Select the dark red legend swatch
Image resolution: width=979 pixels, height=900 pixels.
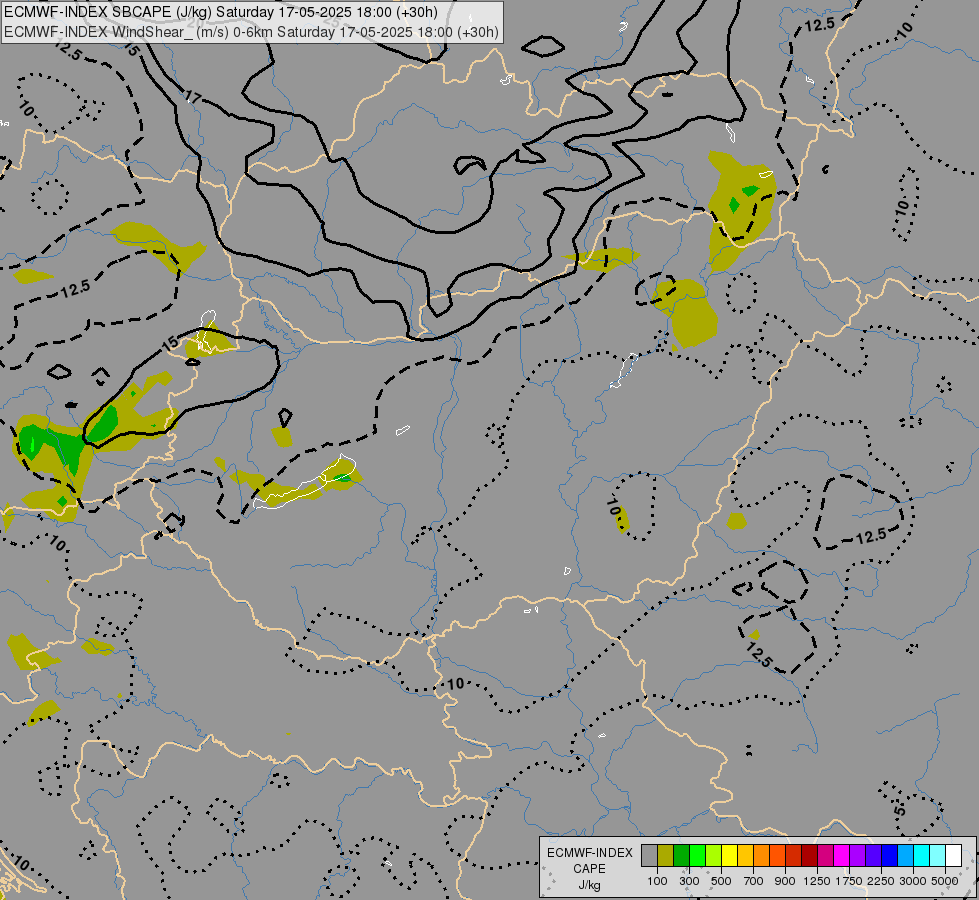[809, 856]
